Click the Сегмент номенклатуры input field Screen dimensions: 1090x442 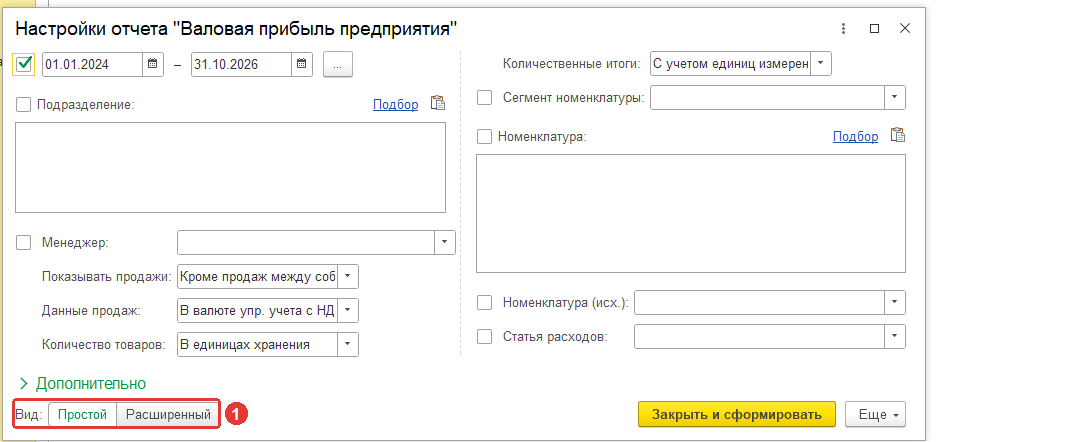click(768, 97)
